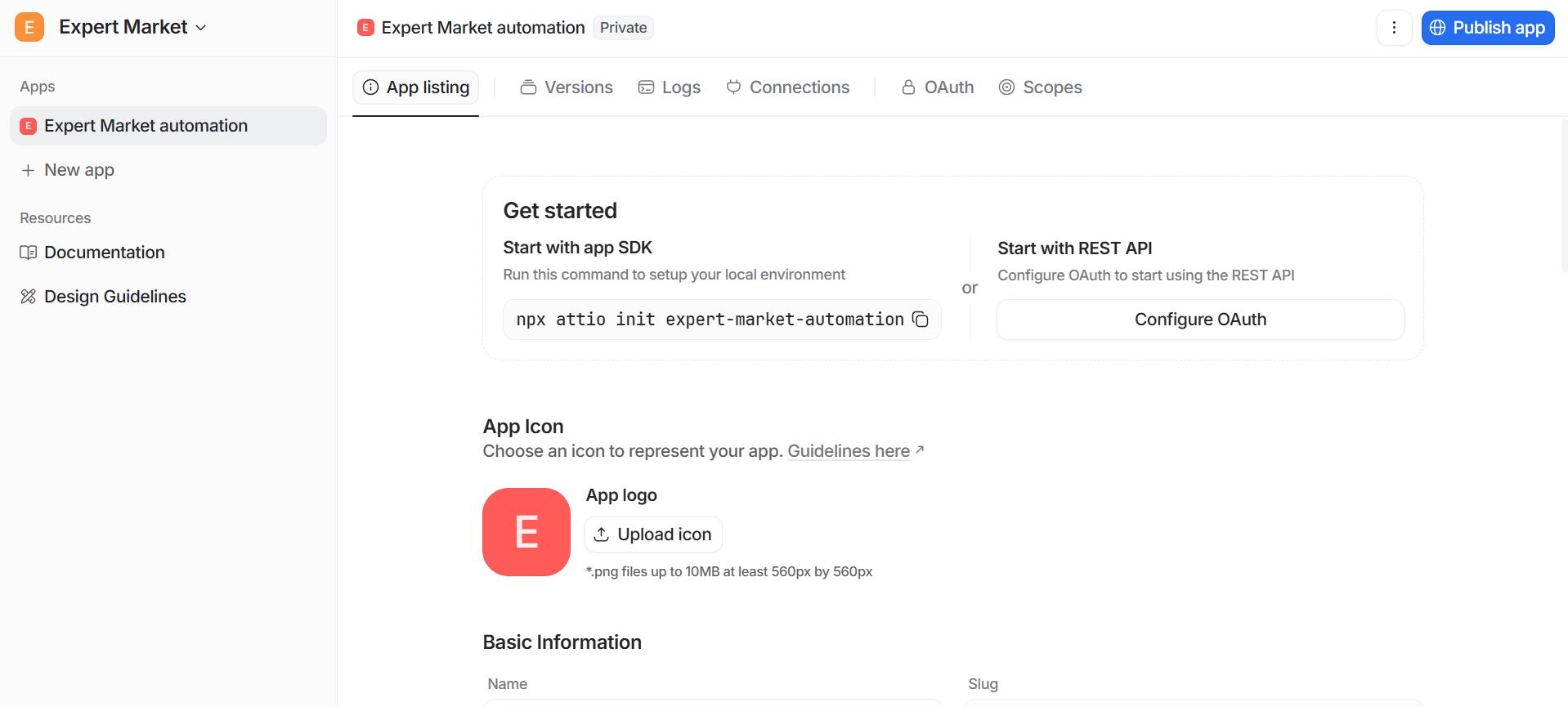Click the Configure OAuth button
The image size is (1568, 707).
tap(1199, 320)
